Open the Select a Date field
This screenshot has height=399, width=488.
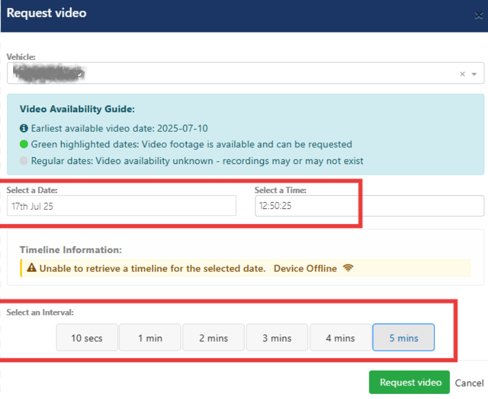click(122, 206)
